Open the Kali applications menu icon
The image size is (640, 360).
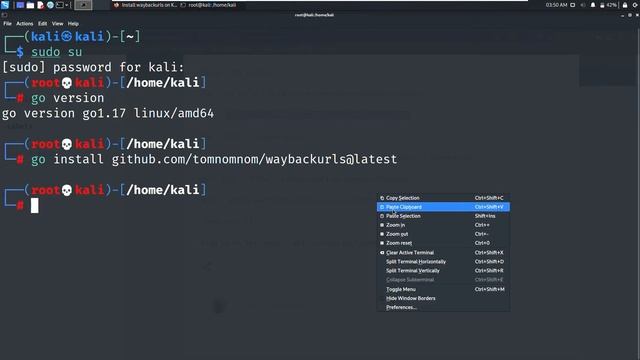tap(5, 5)
